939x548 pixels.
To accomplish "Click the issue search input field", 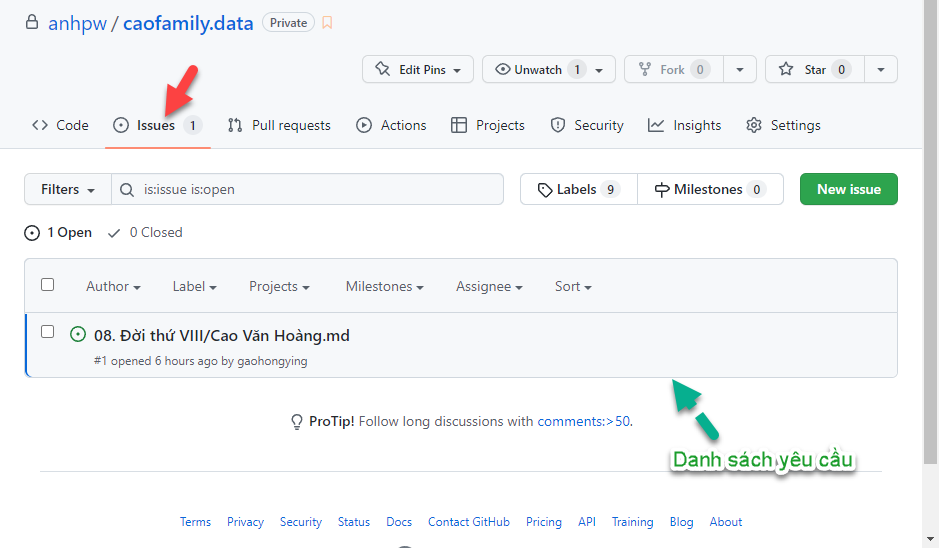I will click(x=315, y=189).
